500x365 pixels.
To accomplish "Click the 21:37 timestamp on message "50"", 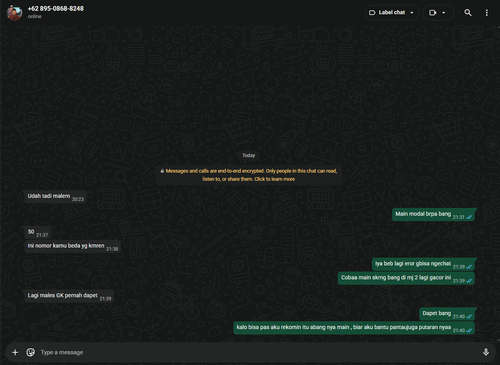I will click(x=42, y=235).
